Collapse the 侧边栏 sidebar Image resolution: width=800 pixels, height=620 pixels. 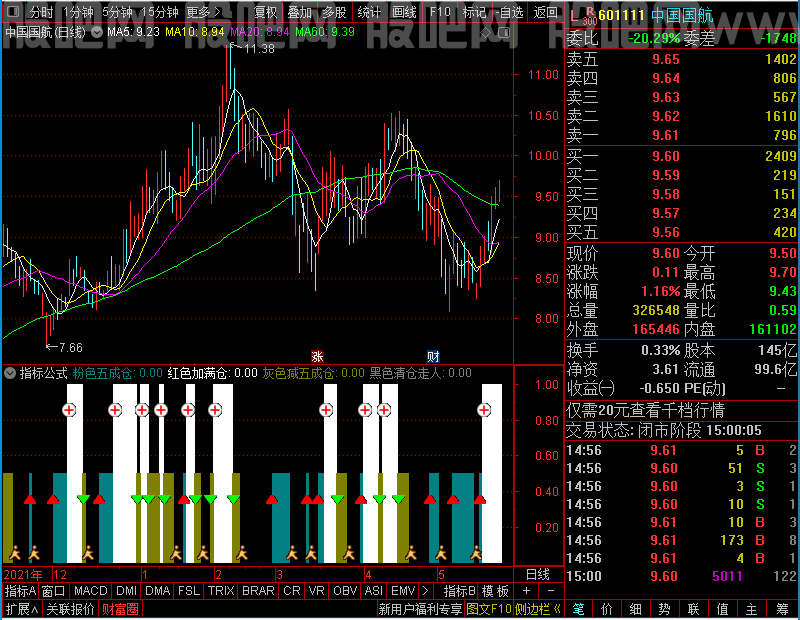[x=538, y=609]
